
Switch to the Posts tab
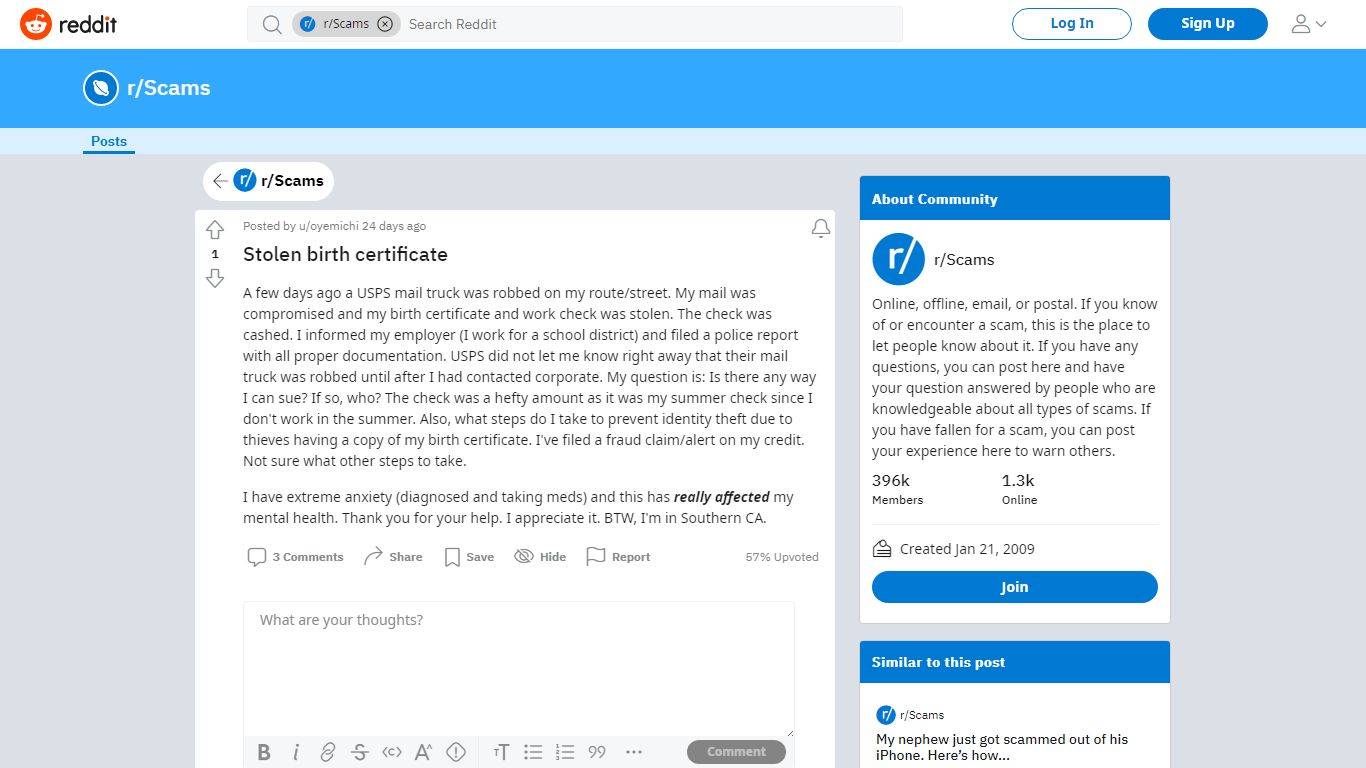[109, 142]
